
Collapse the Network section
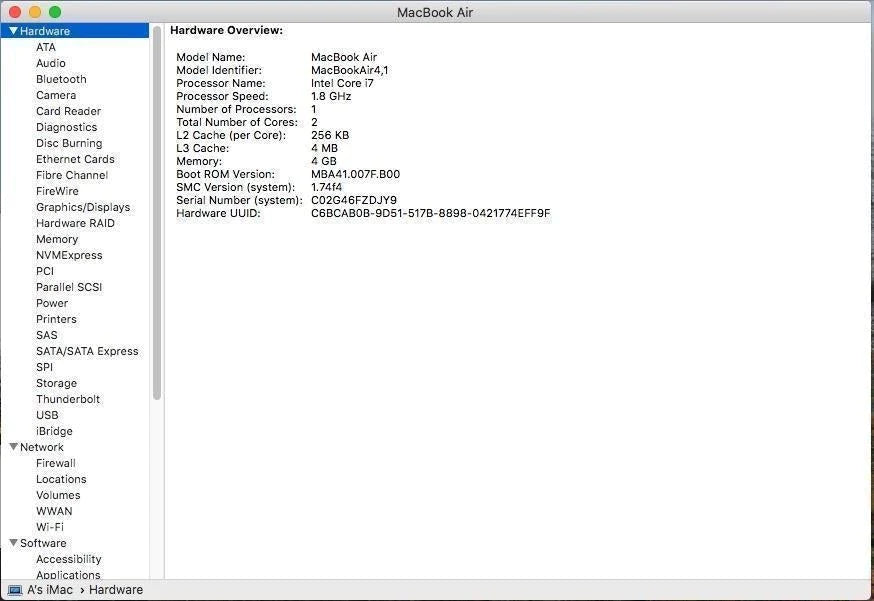[13, 447]
